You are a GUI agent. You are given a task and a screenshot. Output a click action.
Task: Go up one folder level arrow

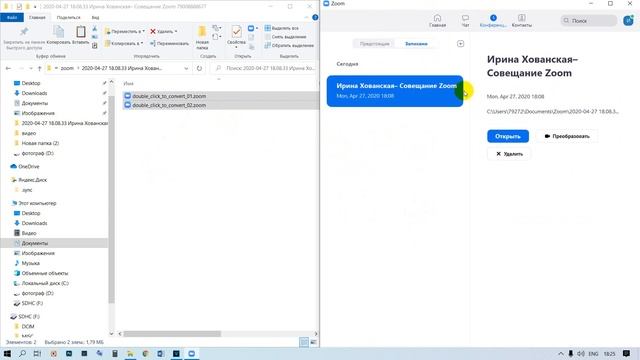(40, 68)
